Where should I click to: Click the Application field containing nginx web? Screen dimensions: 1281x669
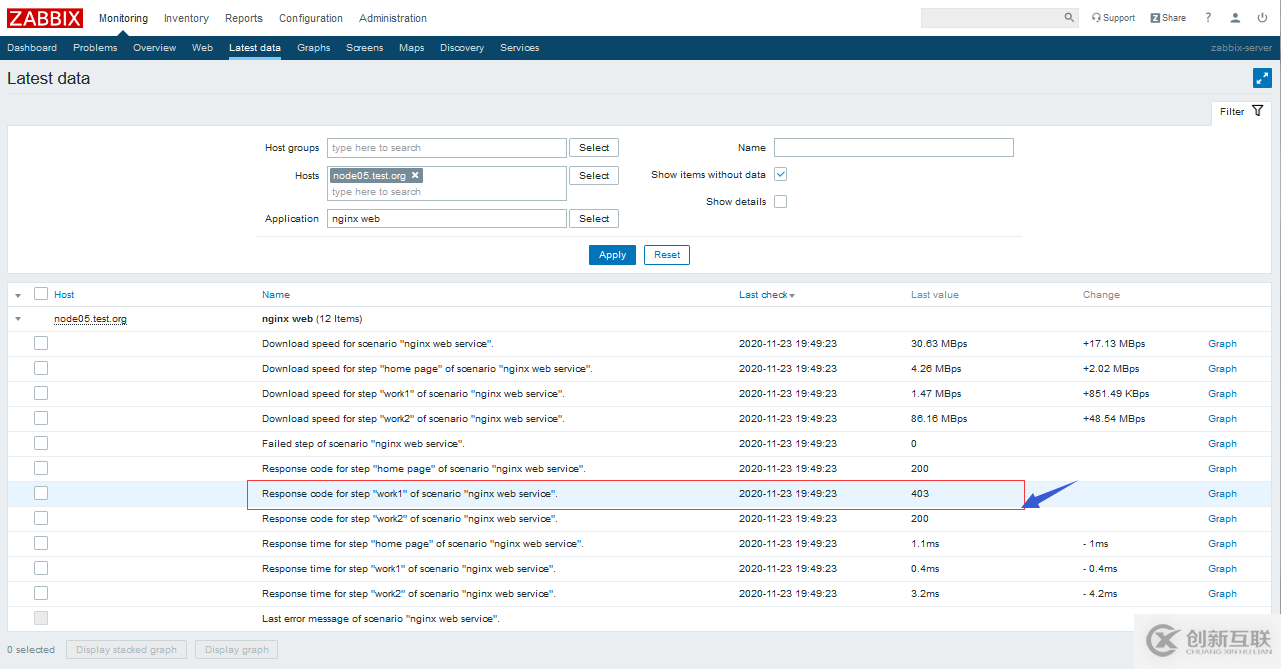[447, 218]
